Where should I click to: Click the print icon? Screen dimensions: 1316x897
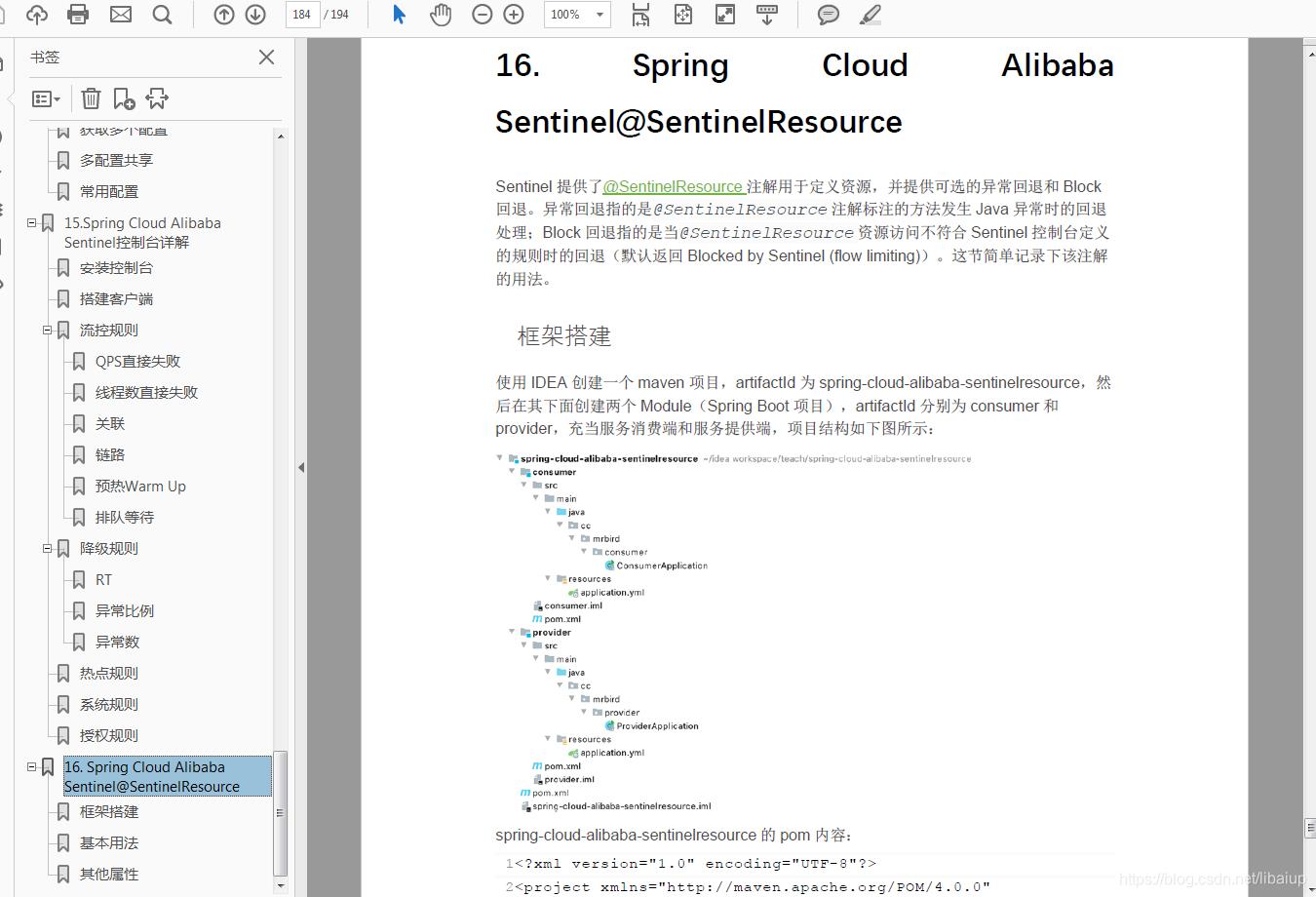coord(78,15)
